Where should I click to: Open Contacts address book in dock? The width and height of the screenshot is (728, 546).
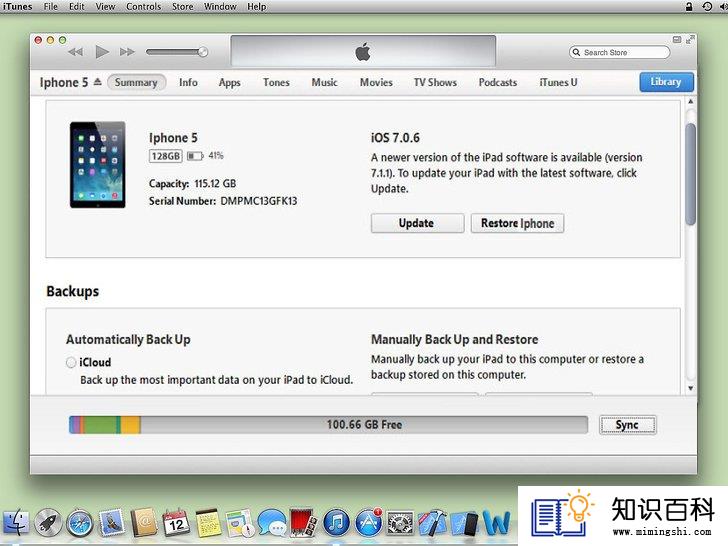point(144,522)
